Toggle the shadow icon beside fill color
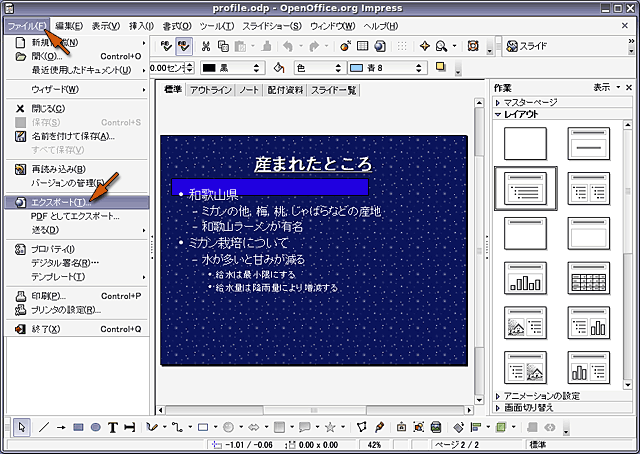 [x=441, y=68]
